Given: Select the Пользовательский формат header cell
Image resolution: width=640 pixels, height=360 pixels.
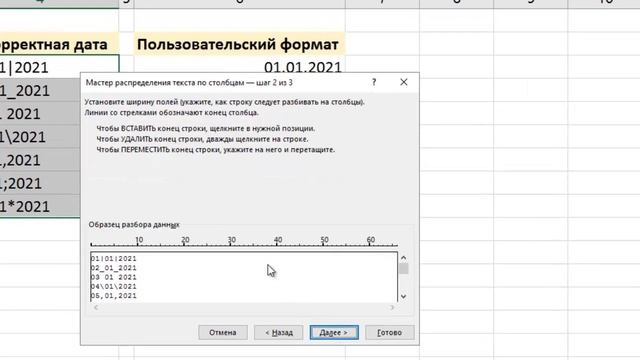Looking at the screenshot, I should [240, 44].
